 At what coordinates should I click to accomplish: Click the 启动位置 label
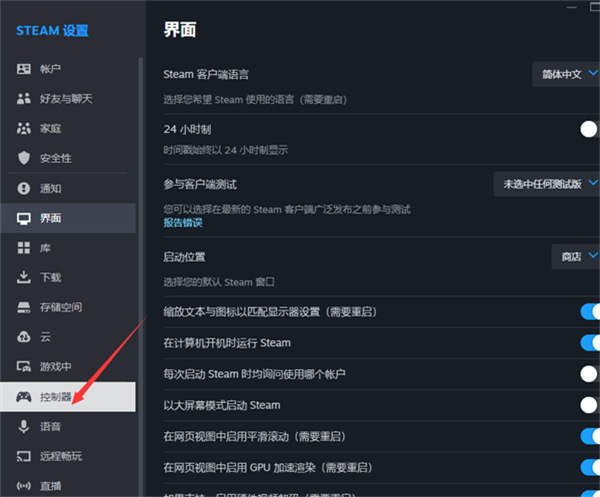click(184, 257)
